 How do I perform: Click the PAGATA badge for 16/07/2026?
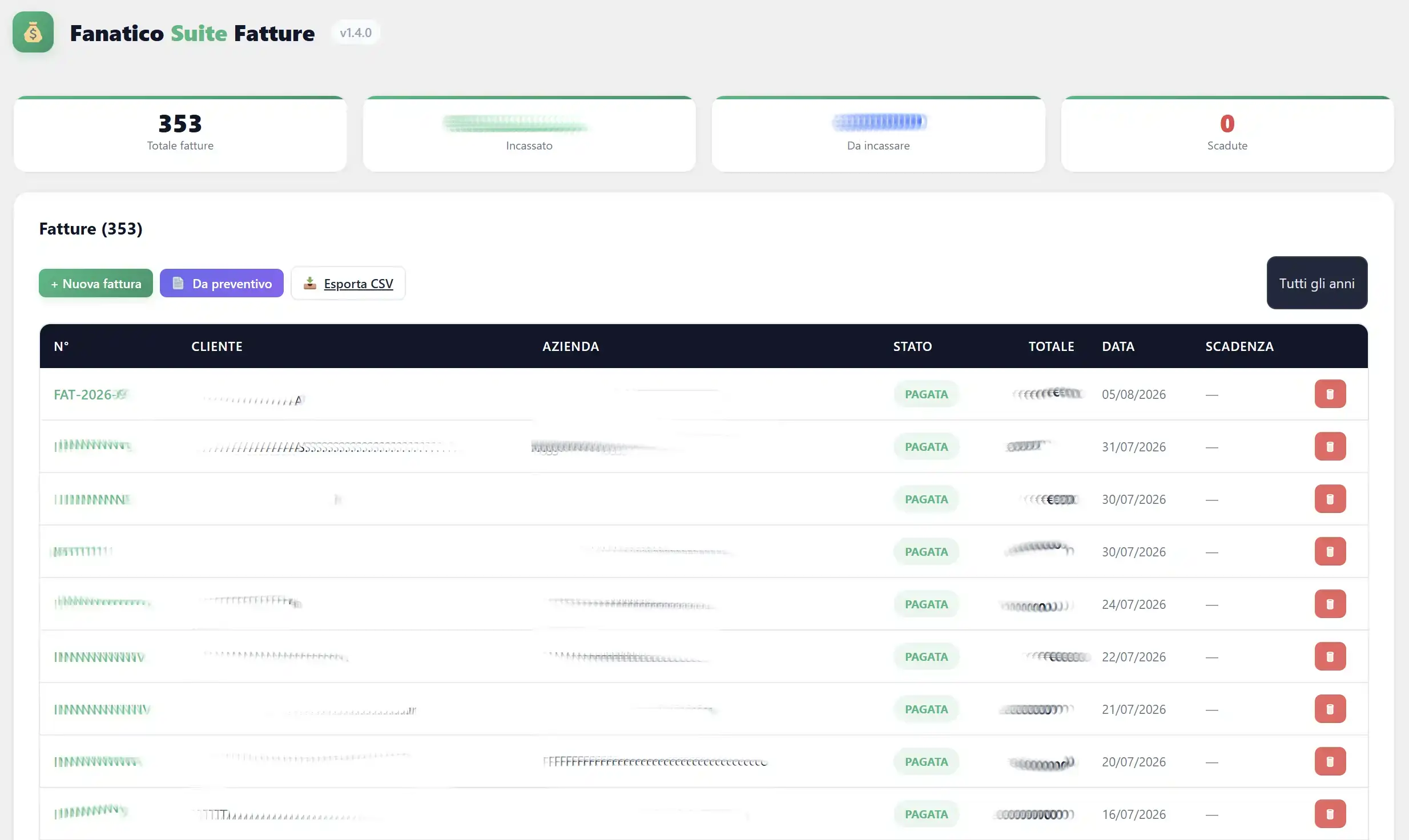926,814
